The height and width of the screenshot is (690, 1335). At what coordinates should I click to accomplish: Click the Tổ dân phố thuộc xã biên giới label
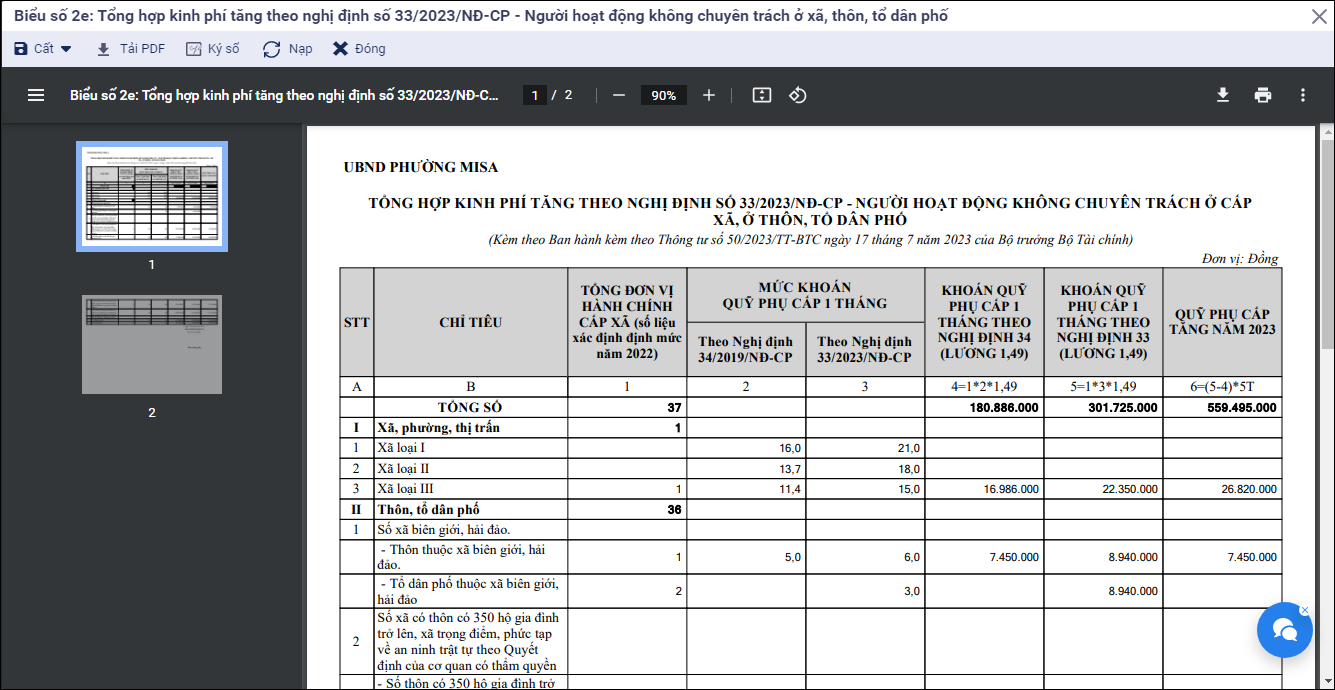pyautogui.click(x=469, y=591)
